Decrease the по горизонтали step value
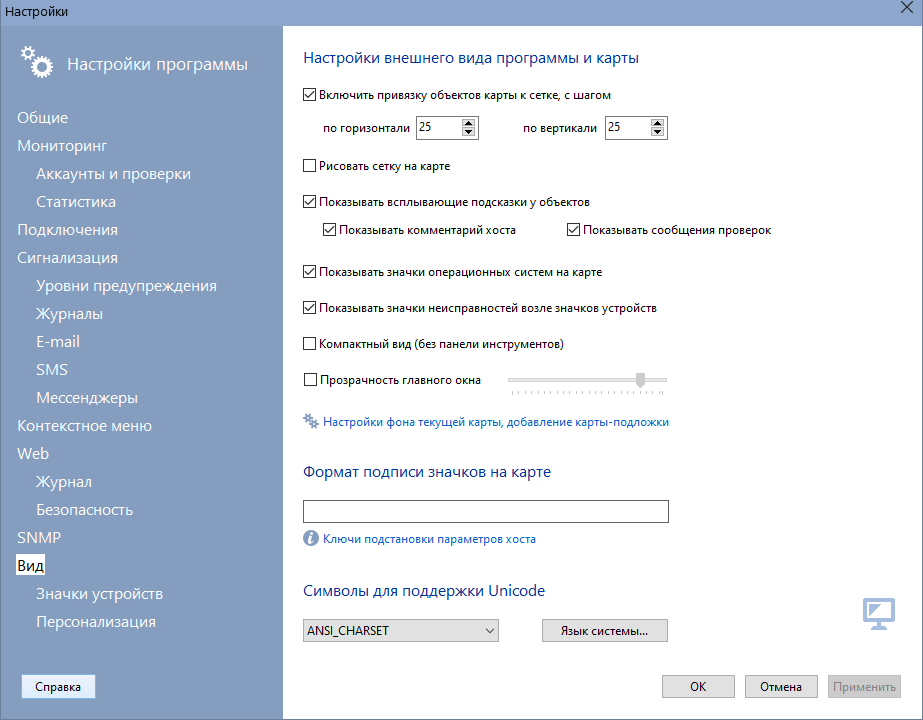This screenshot has width=923, height=720. pyautogui.click(x=469, y=132)
